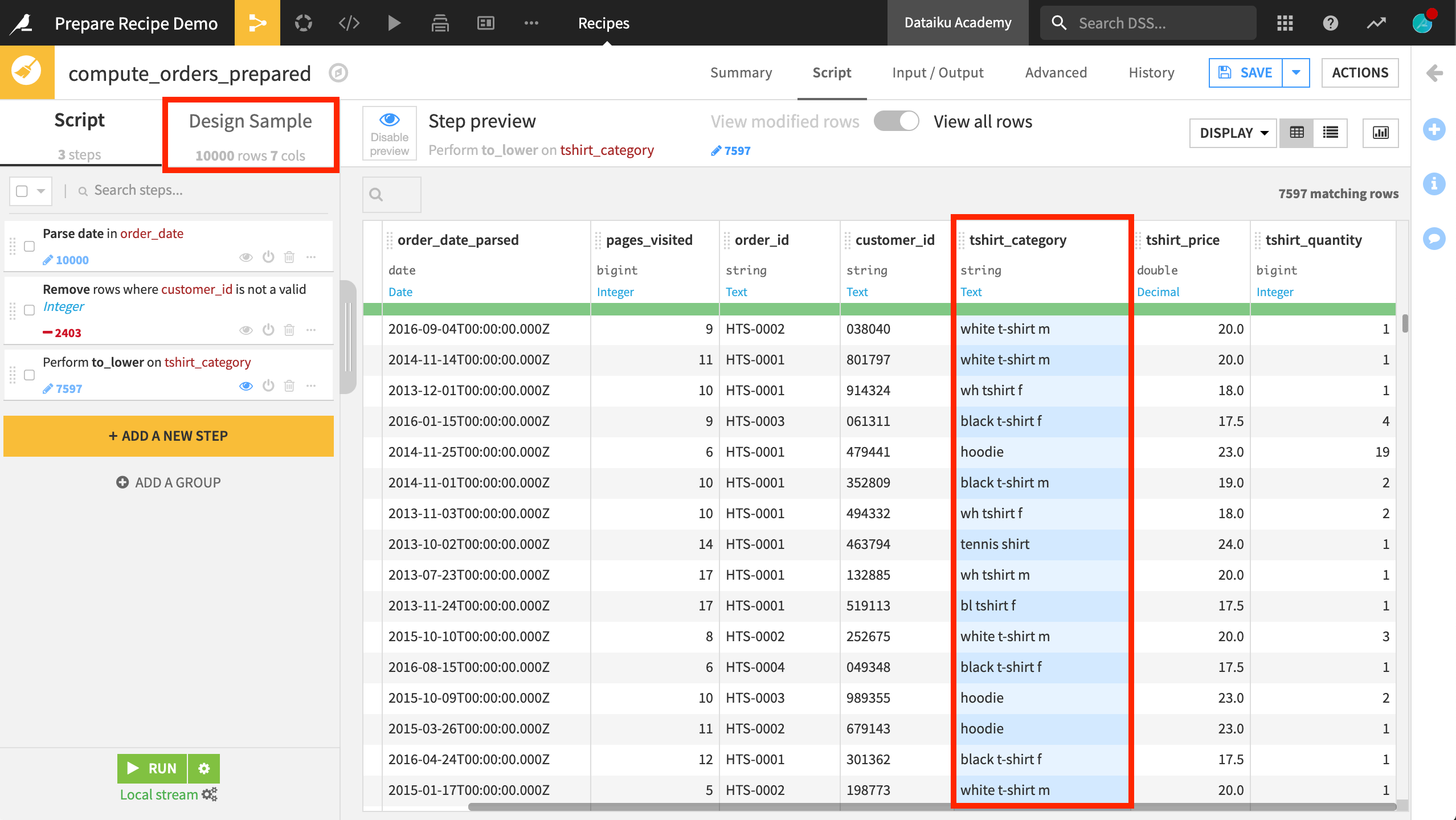Open order_date_parsed column header menu
The image size is (1456, 820).
458,240
